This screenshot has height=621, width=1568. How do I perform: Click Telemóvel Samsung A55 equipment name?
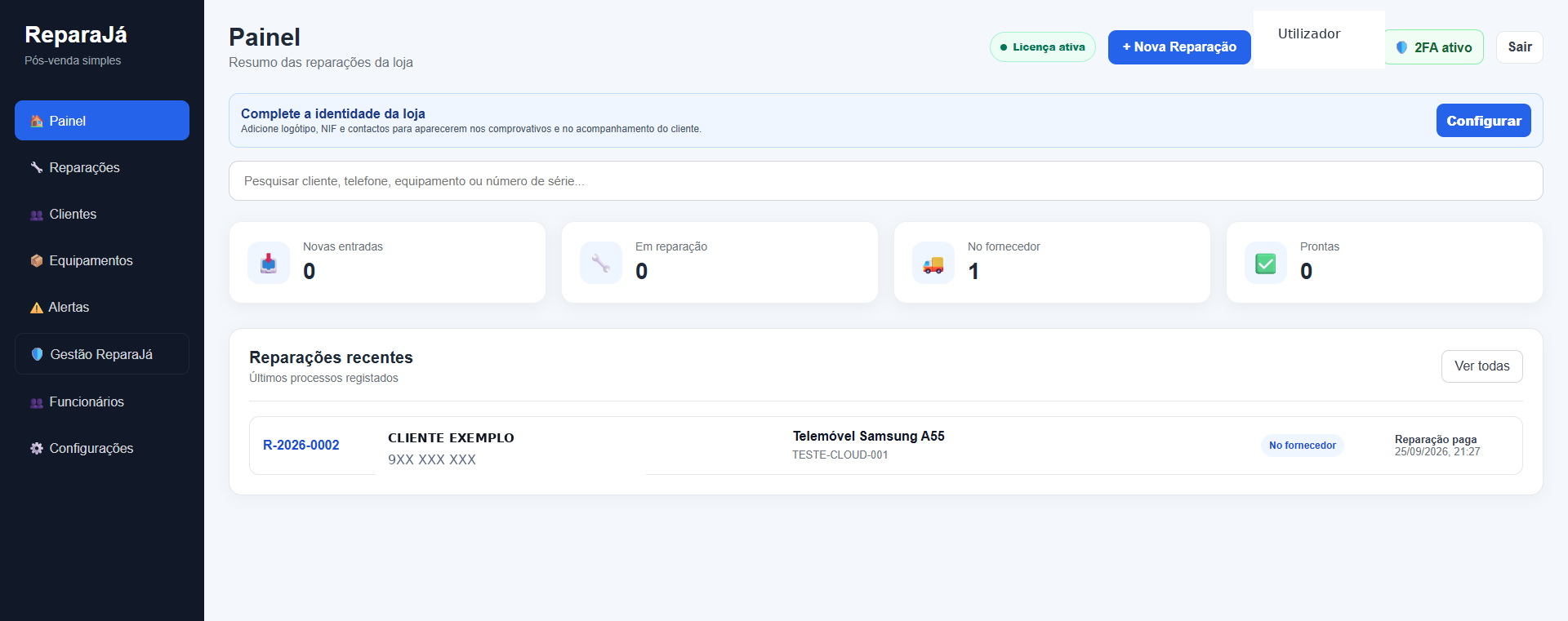869,437
